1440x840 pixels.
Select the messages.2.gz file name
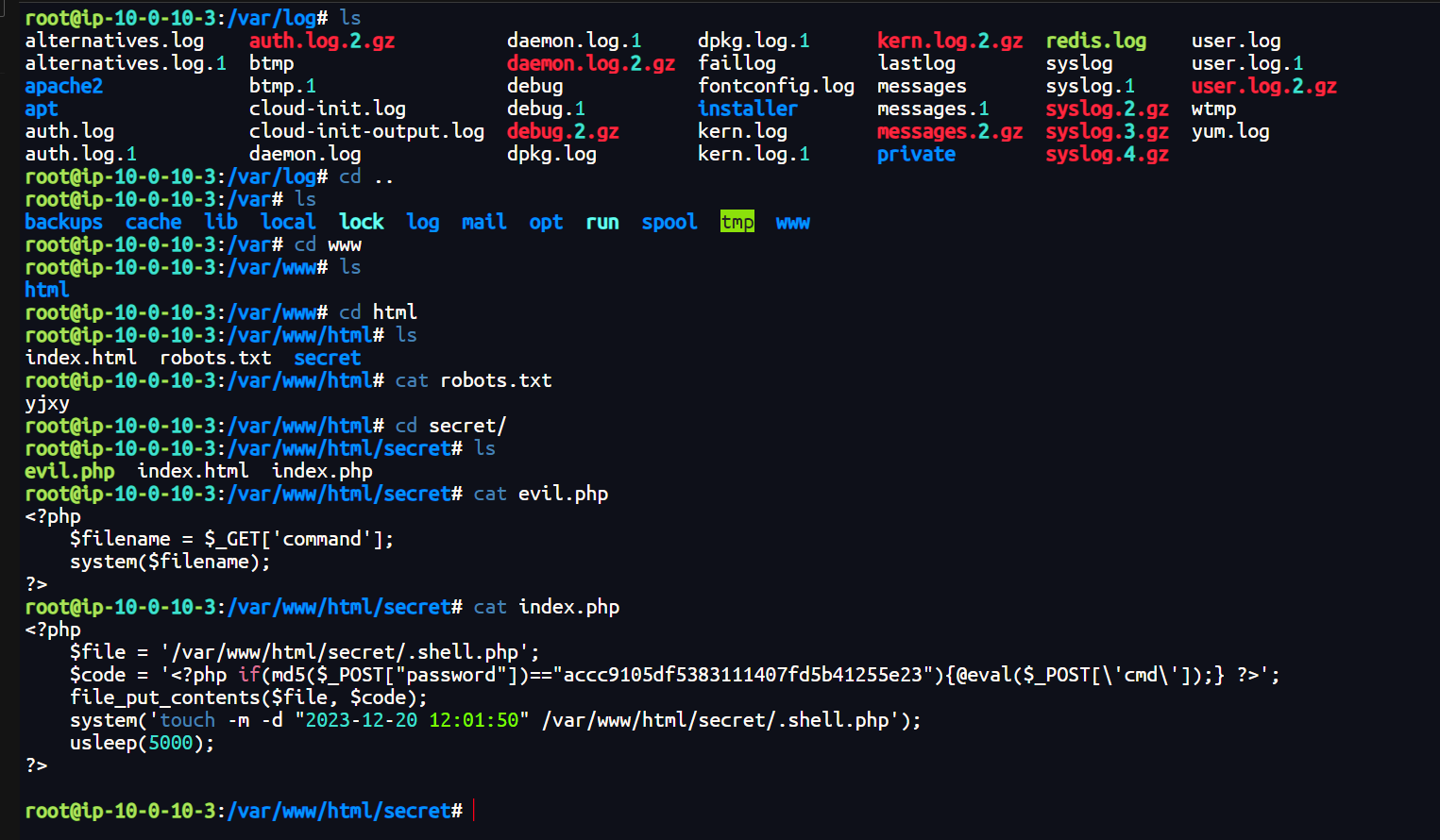click(950, 131)
